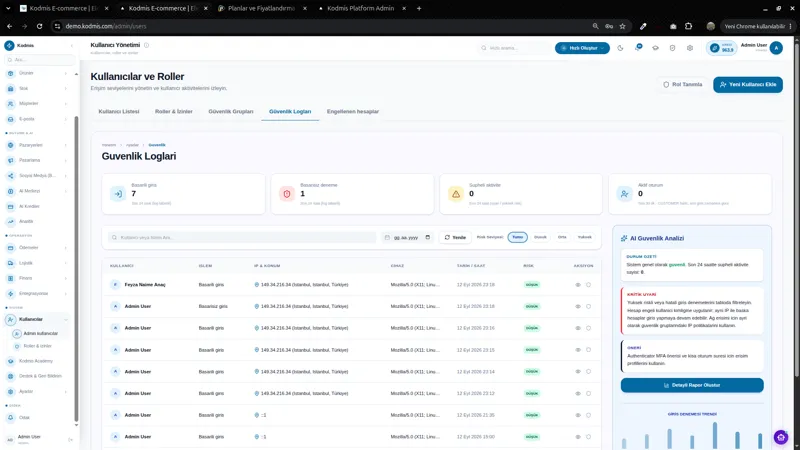800x450 pixels.
Task: Switch to Kullanıcı Listesi tab
Action: coord(119,111)
